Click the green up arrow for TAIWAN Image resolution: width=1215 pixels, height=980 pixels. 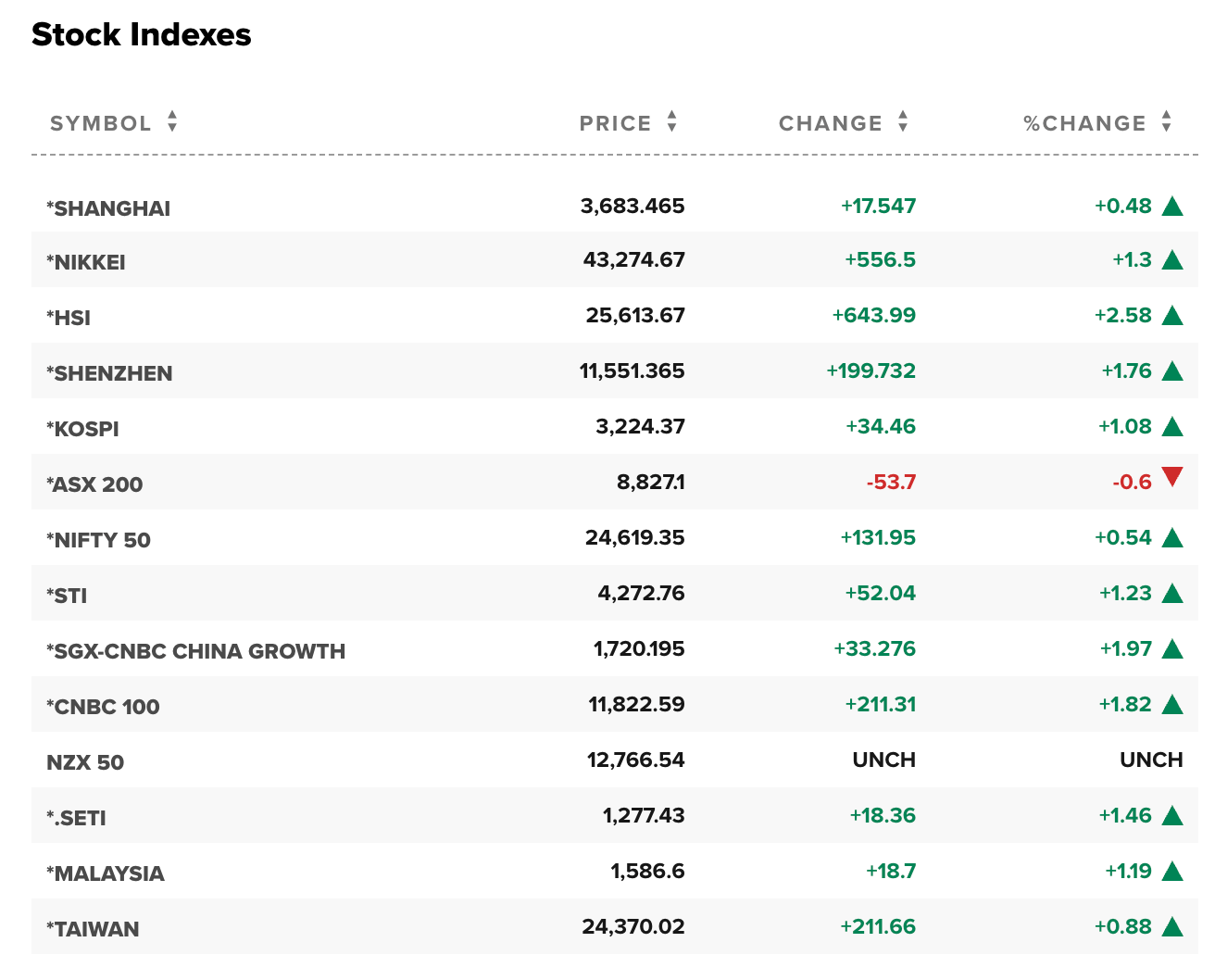[x=1172, y=926]
